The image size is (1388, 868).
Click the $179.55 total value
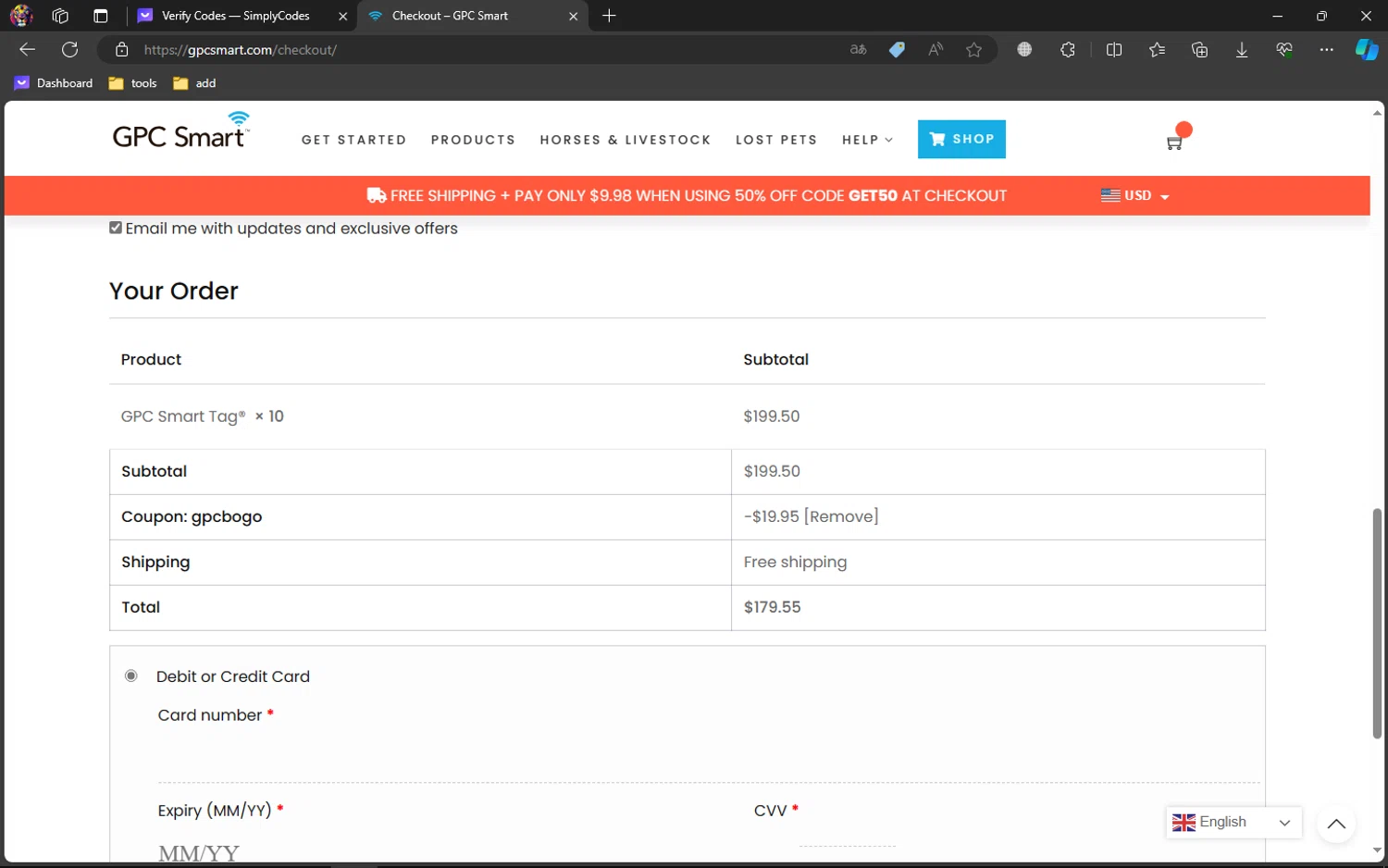(773, 607)
